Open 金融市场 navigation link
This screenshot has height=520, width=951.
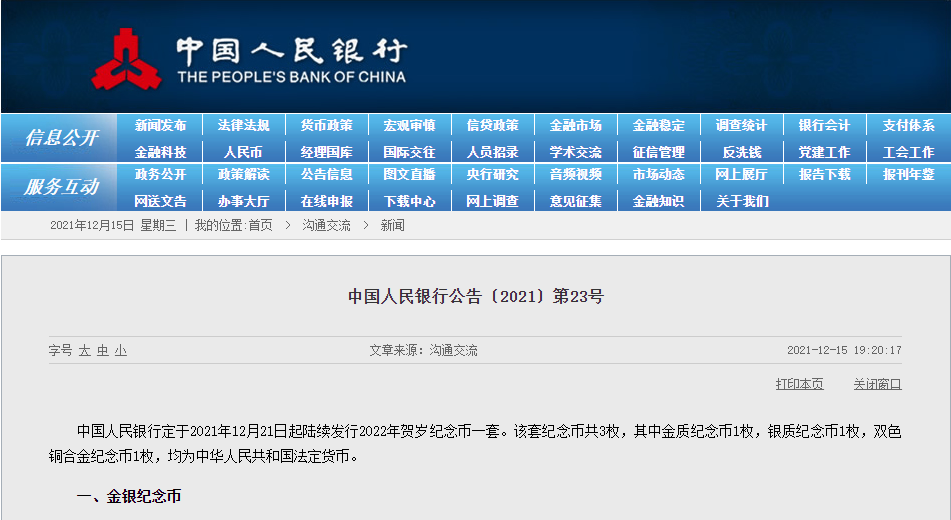click(576, 126)
